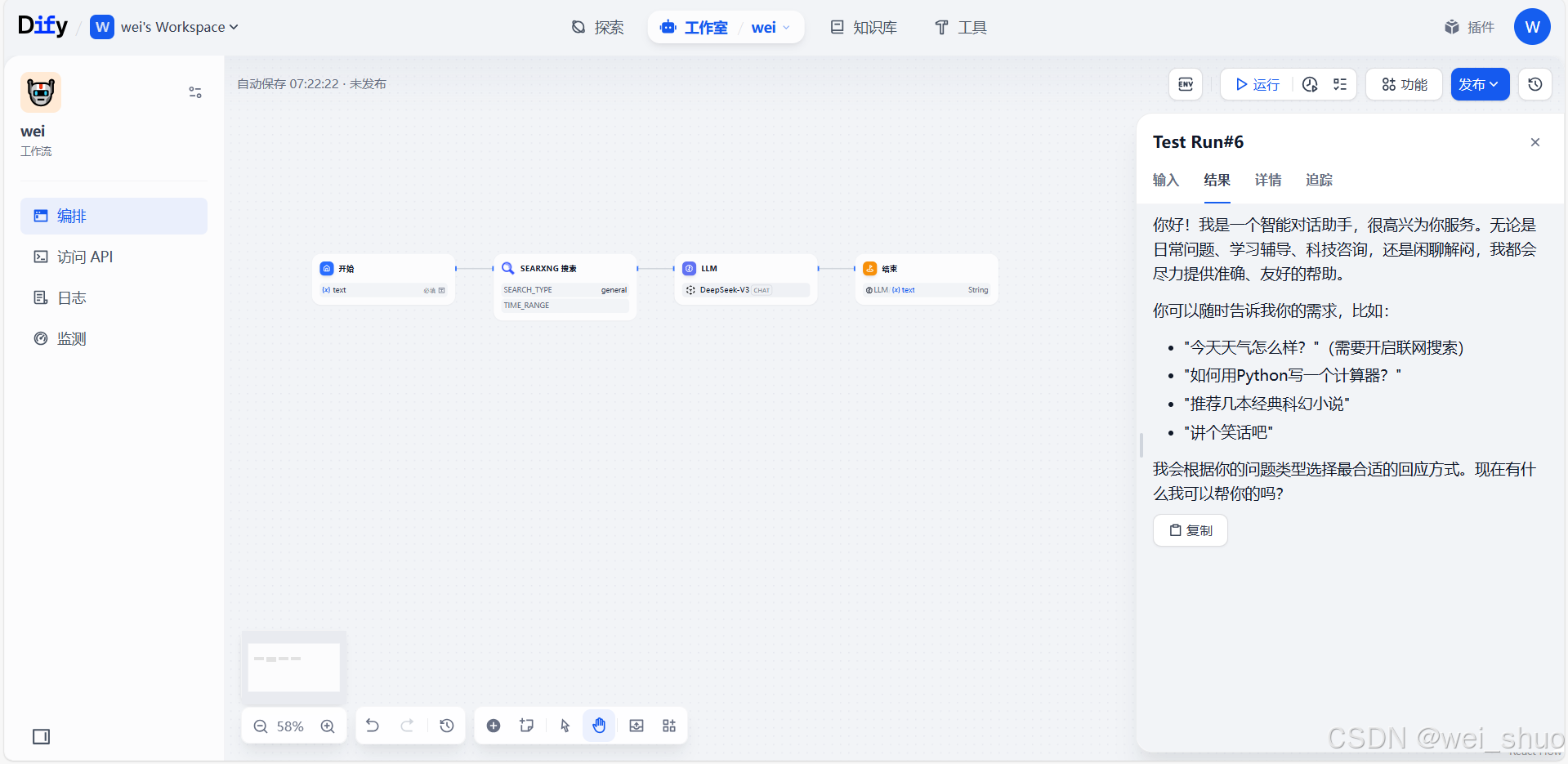Image resolution: width=1568 pixels, height=764 pixels.
Task: Collapse the sidebar with bottom-left icon
Action: tap(41, 737)
